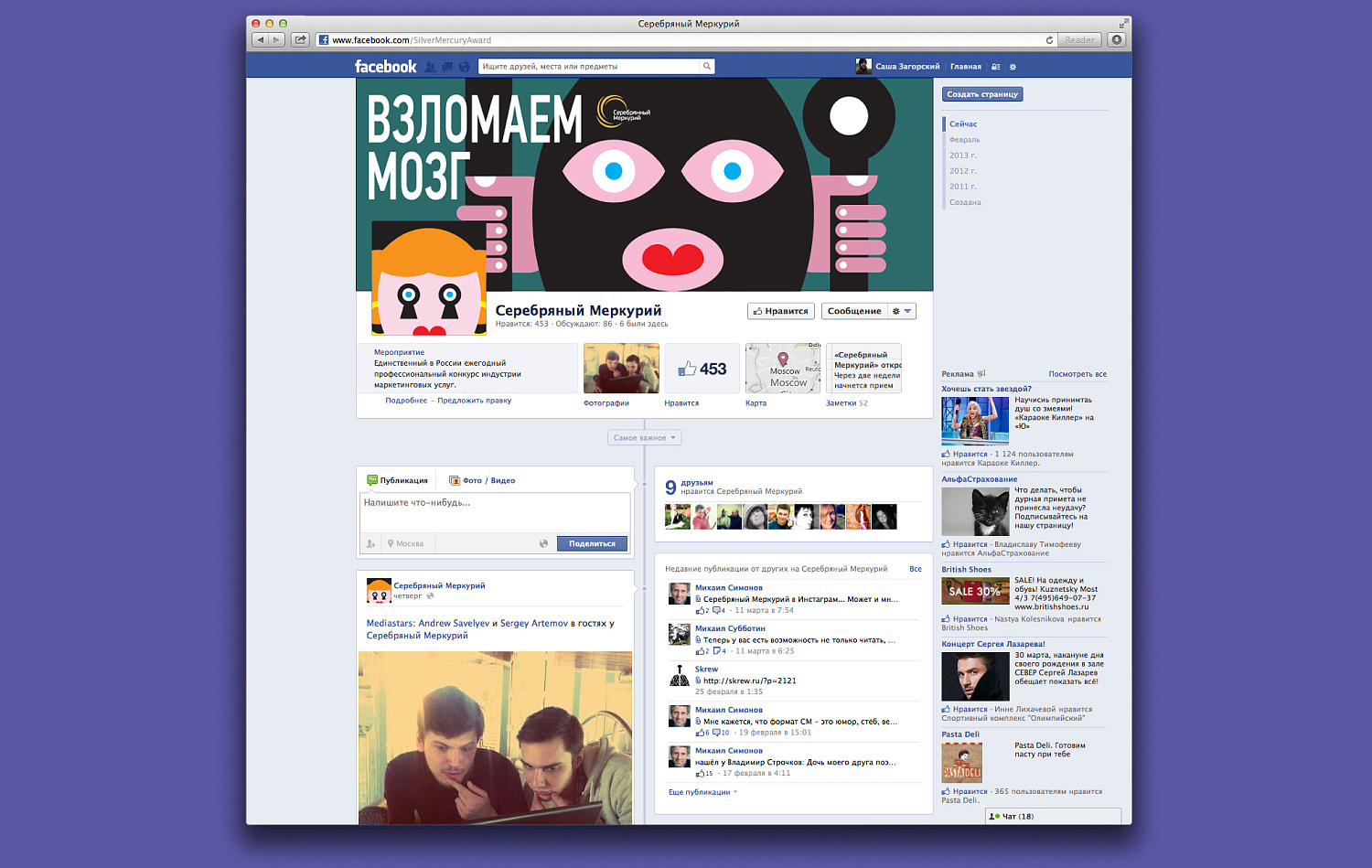Jump to Создана in timeline
This screenshot has height=868, width=1372.
click(x=965, y=202)
